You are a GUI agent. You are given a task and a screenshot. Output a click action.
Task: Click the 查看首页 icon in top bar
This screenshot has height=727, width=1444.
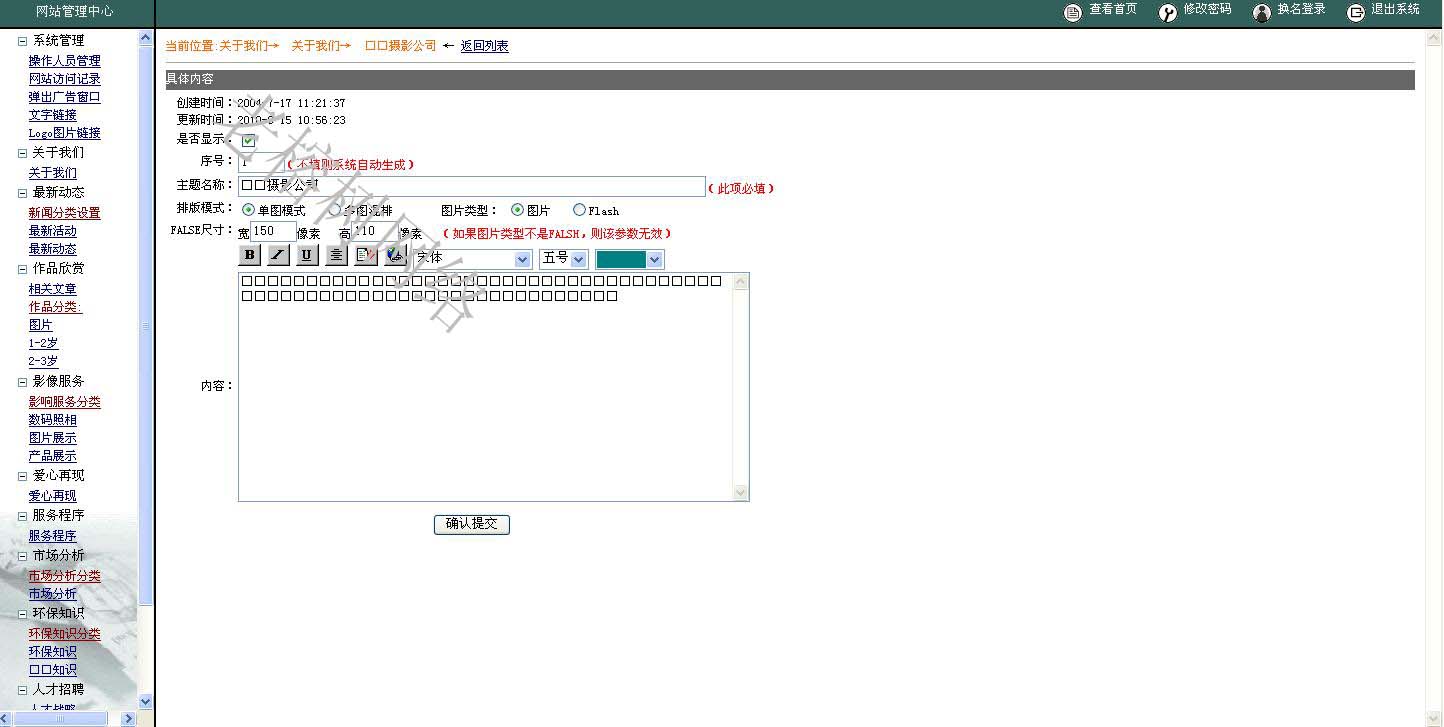click(x=1073, y=13)
